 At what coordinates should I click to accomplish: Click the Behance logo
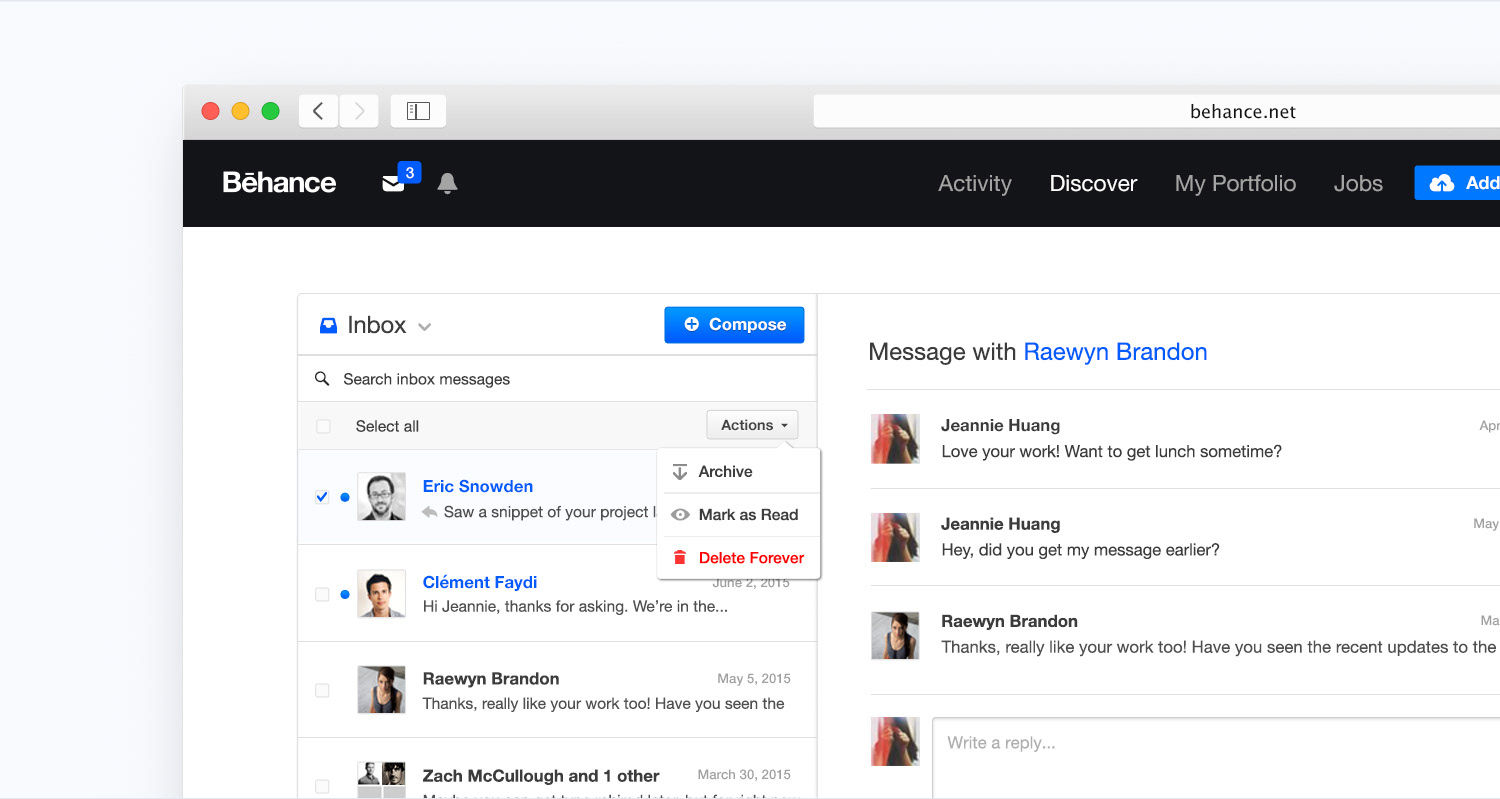279,182
